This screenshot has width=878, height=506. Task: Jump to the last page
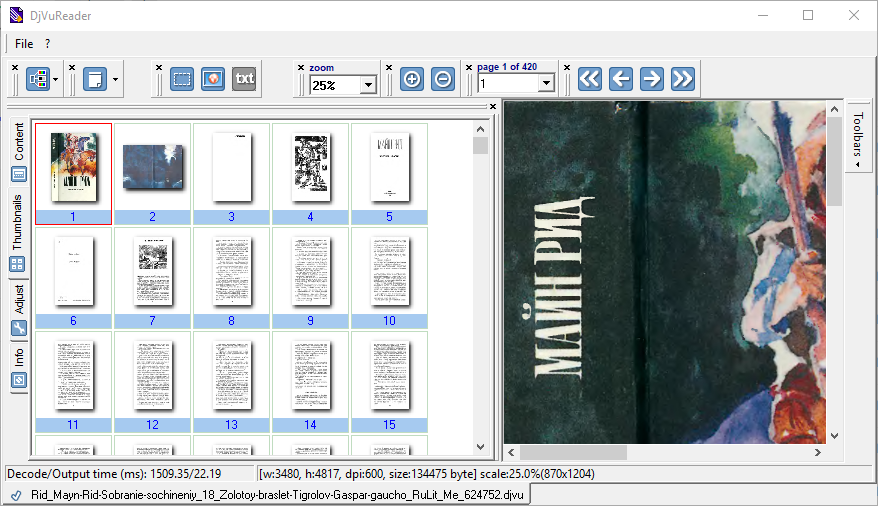pyautogui.click(x=683, y=79)
